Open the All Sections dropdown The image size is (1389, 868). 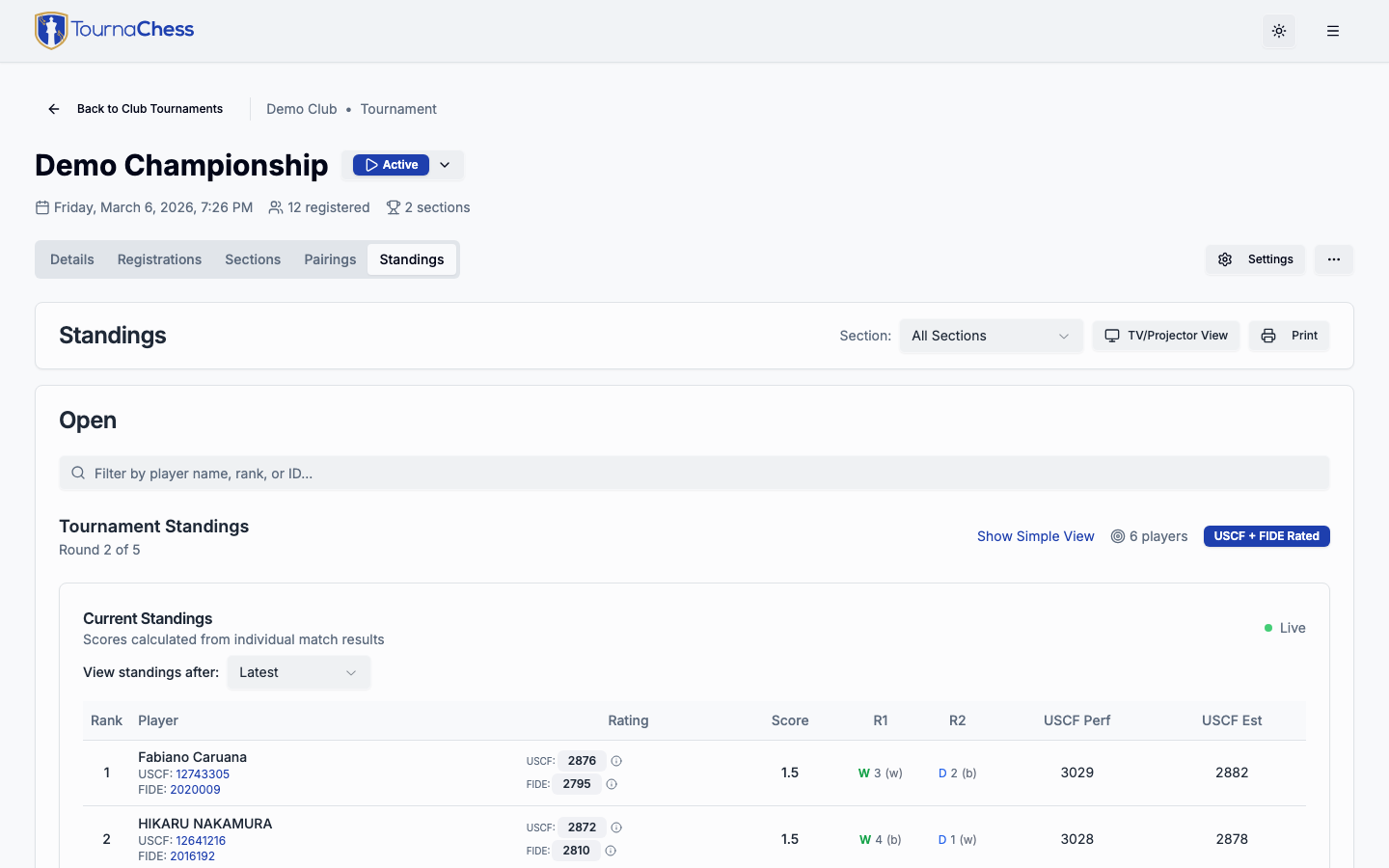pos(991,336)
